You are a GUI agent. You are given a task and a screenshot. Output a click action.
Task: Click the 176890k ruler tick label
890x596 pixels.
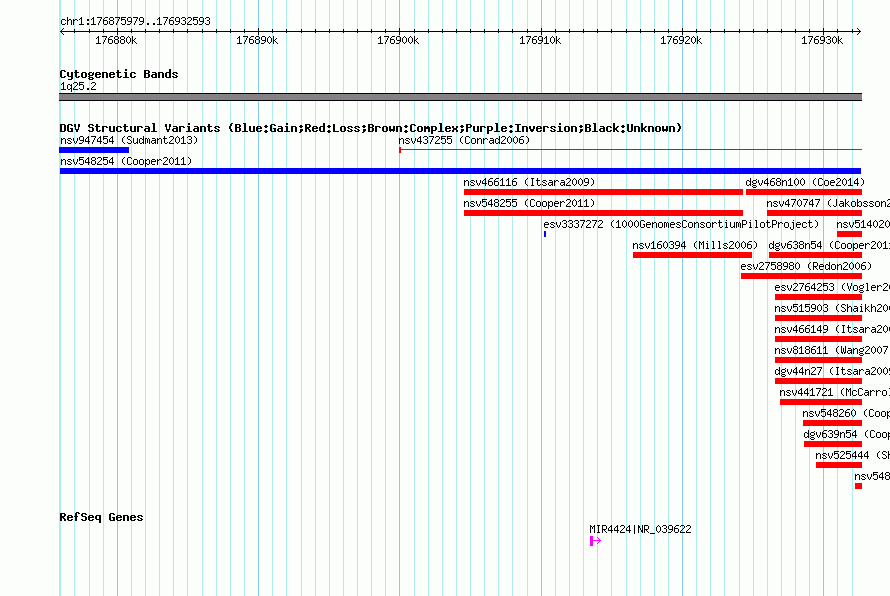257,40
